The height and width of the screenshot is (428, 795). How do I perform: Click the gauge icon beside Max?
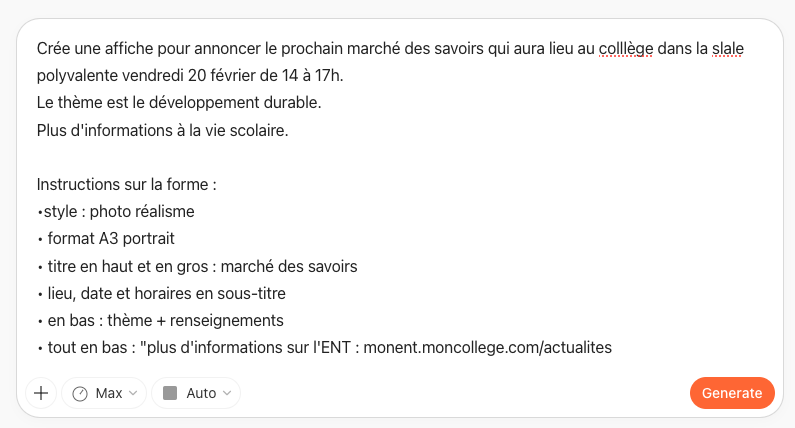coord(80,393)
